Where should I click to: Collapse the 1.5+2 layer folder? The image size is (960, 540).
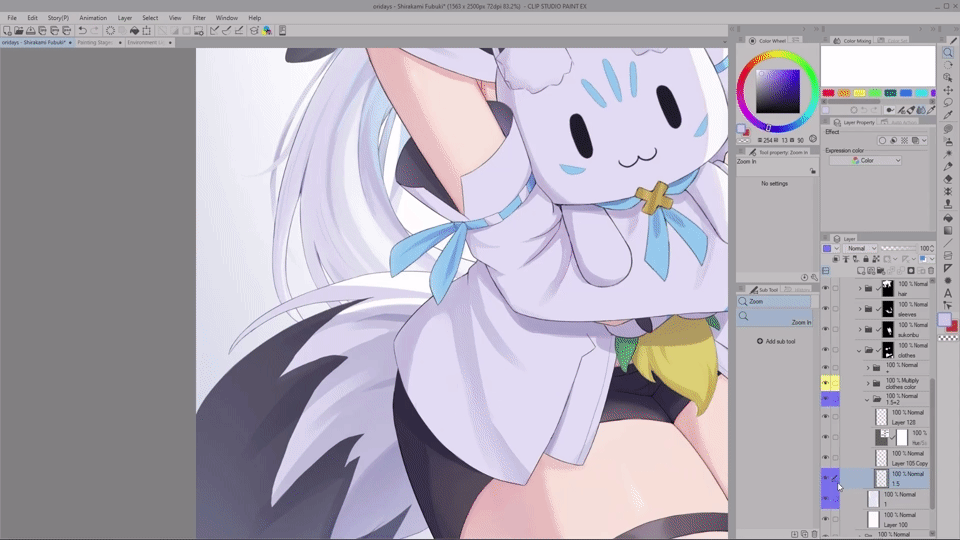pos(867,400)
